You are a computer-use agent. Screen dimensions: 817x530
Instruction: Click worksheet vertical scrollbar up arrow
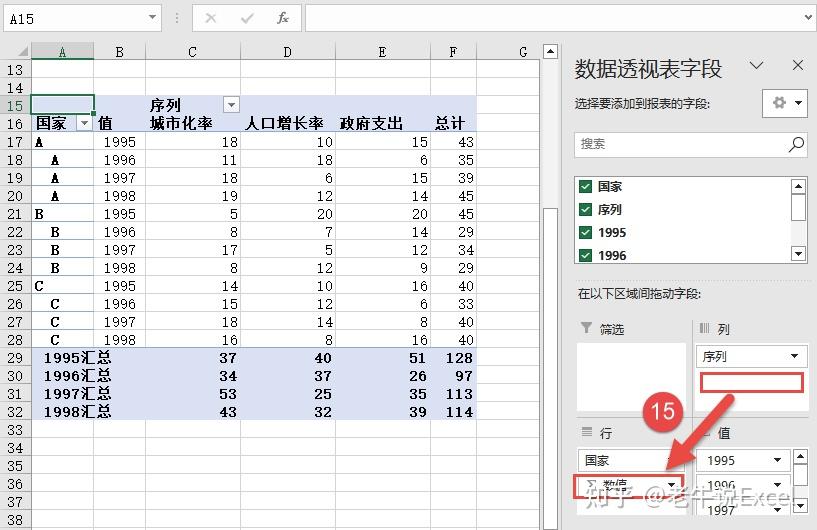550,52
